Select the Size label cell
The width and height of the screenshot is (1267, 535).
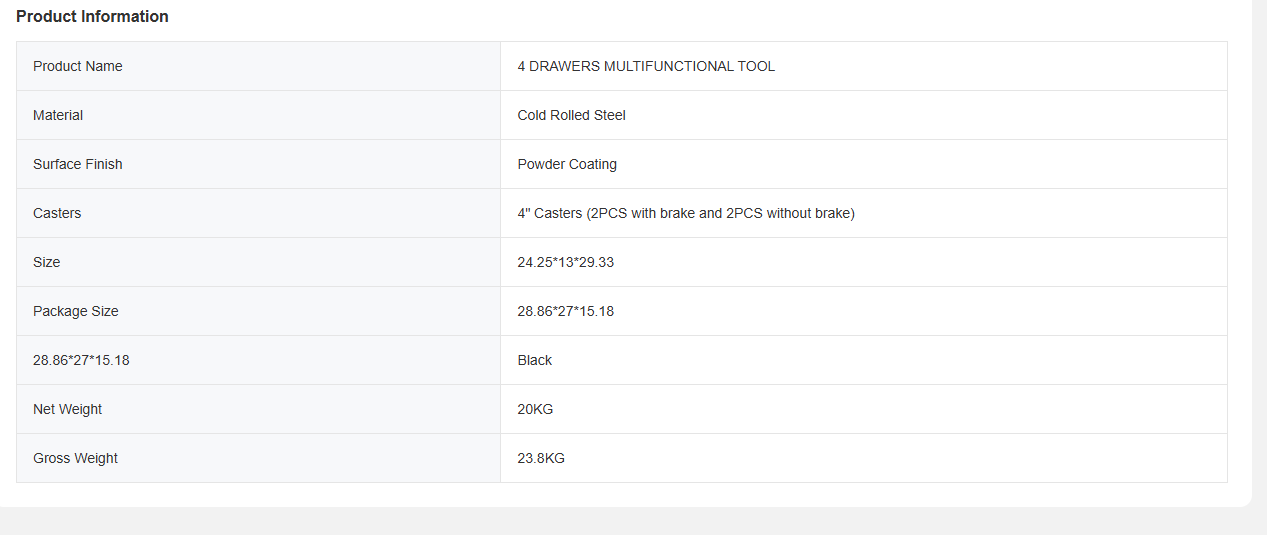[x=47, y=262]
